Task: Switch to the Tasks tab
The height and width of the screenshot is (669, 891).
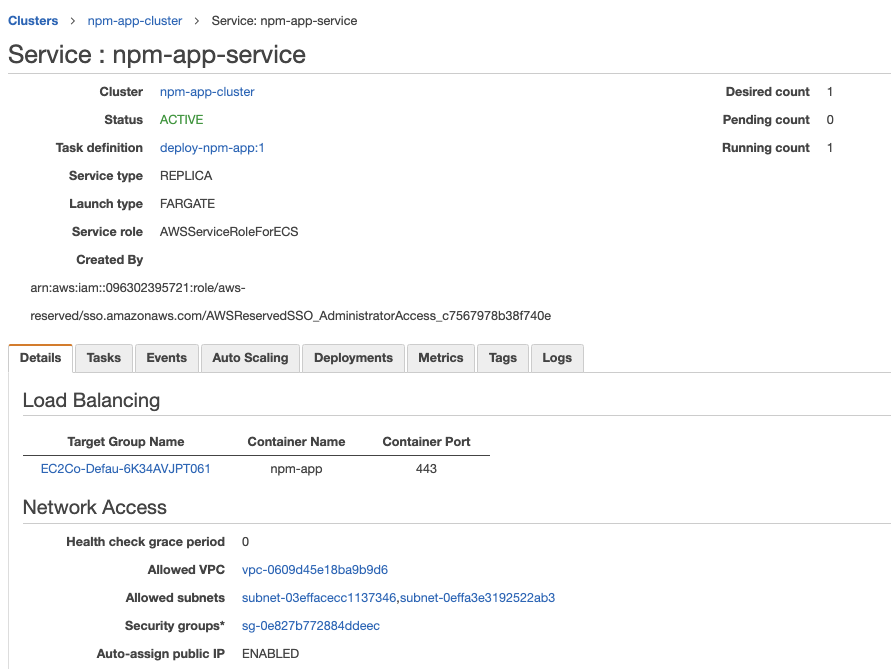Action: tap(103, 358)
